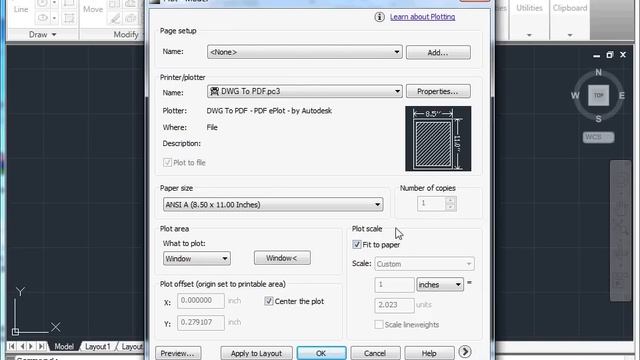
Task: Open Help for the Plot dialog
Action: (429, 353)
